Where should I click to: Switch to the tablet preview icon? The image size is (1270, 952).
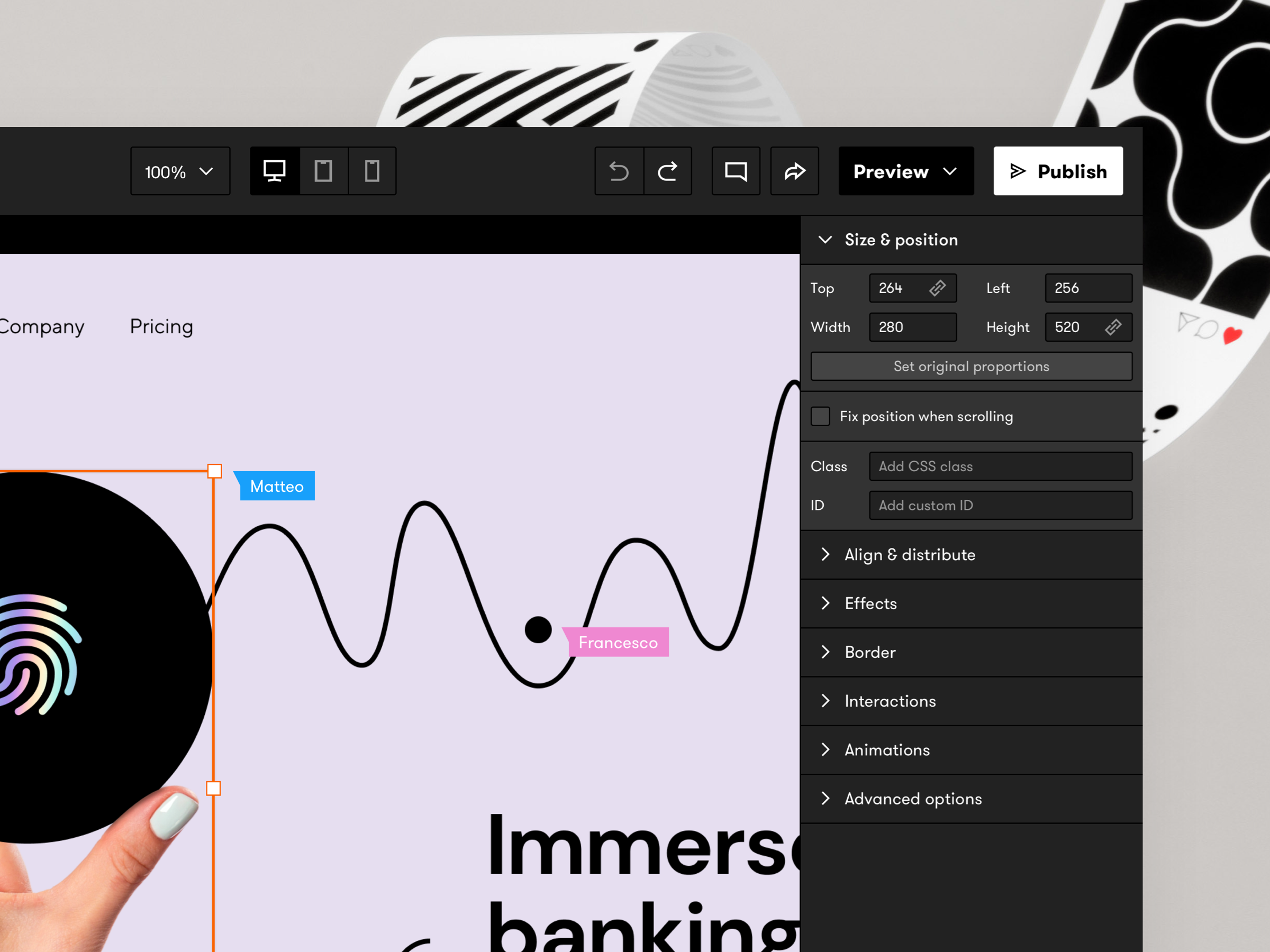(323, 170)
